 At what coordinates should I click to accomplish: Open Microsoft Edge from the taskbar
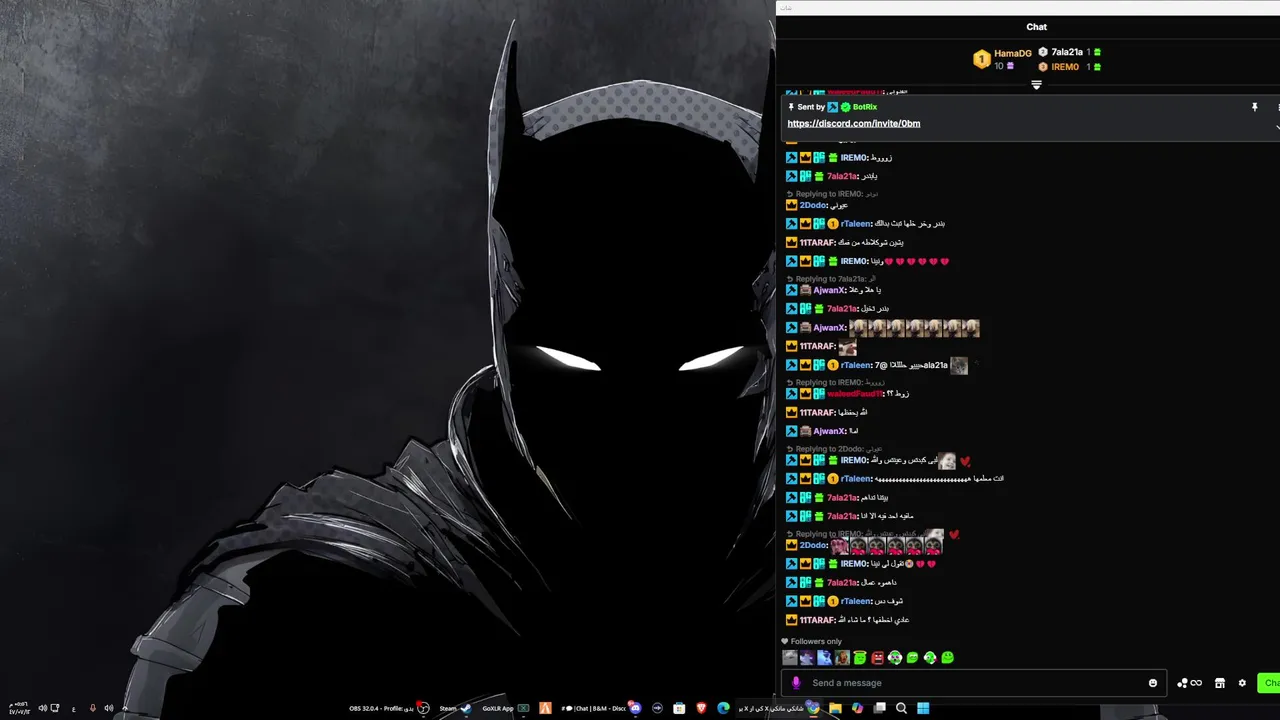click(723, 708)
